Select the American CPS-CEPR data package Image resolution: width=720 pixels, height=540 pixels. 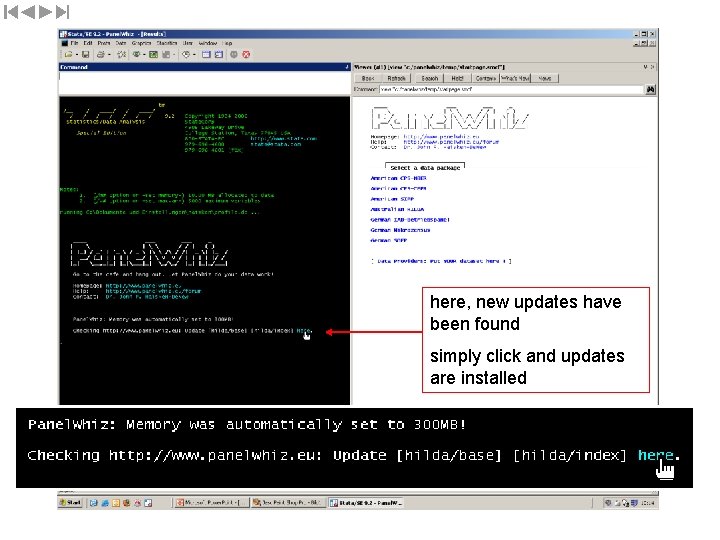click(x=399, y=189)
